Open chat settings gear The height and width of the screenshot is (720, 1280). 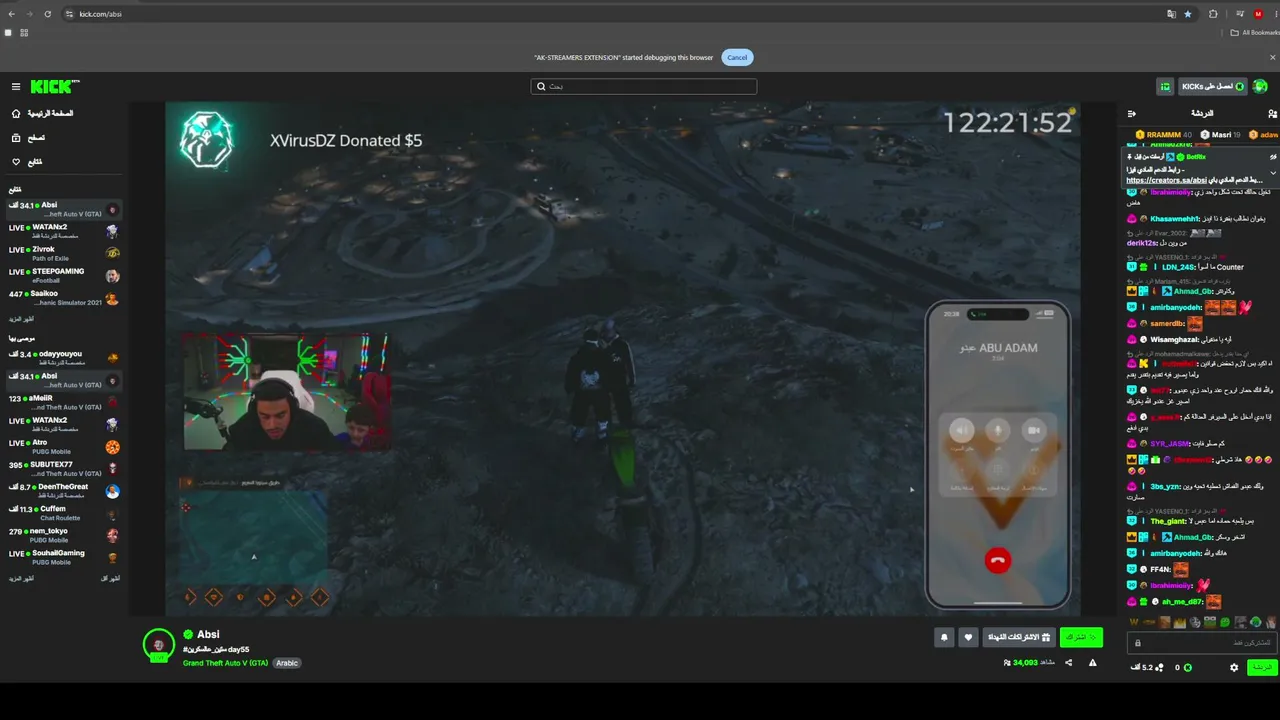click(1234, 667)
